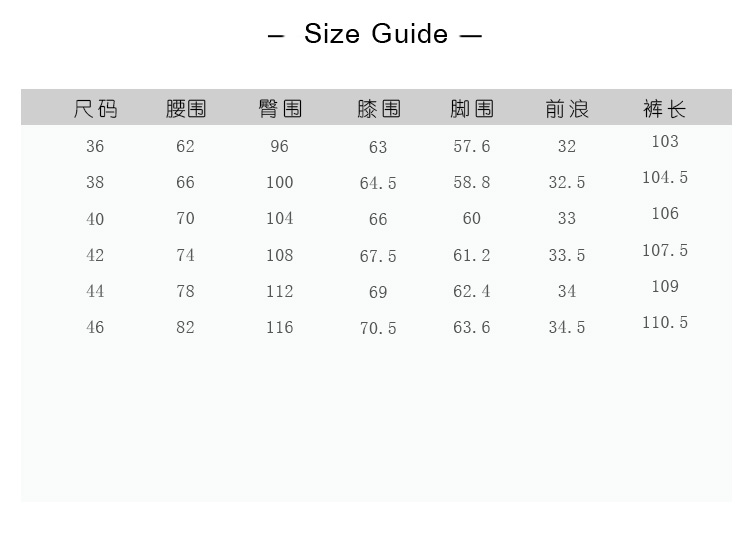Image resolution: width=750 pixels, height=535 pixels.
Task: Click the leg opening value 57.6
Action: click(472, 146)
